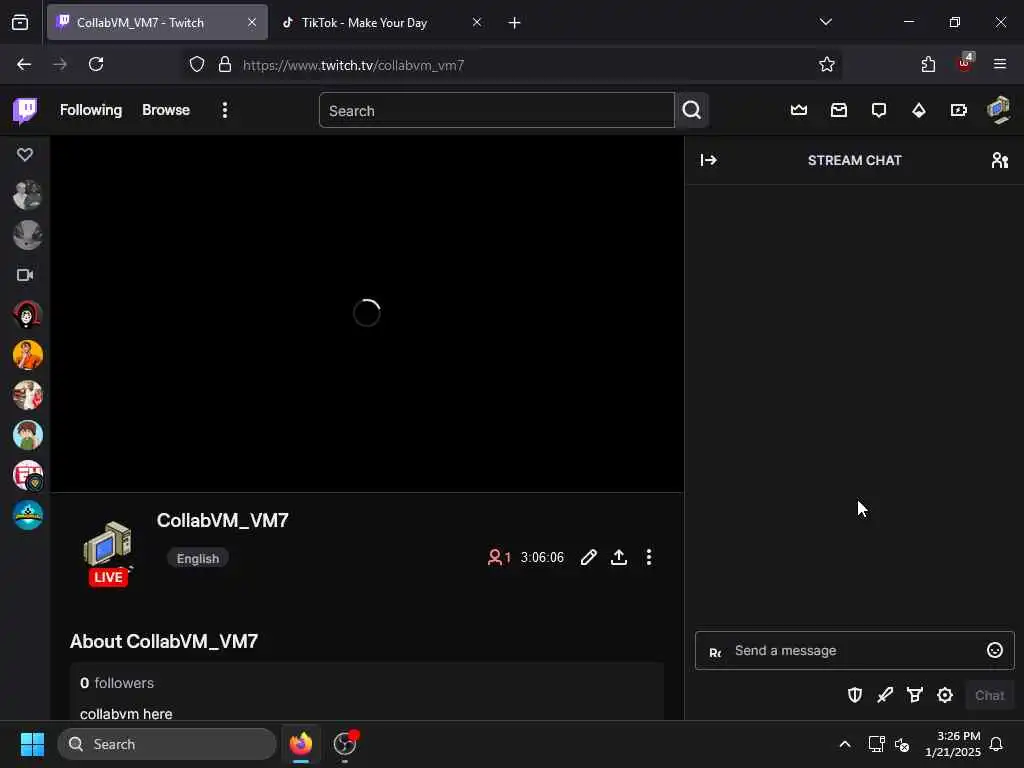This screenshot has height=768, width=1024.
Task: Click the recommended channels camera icon
Action: click(25, 275)
